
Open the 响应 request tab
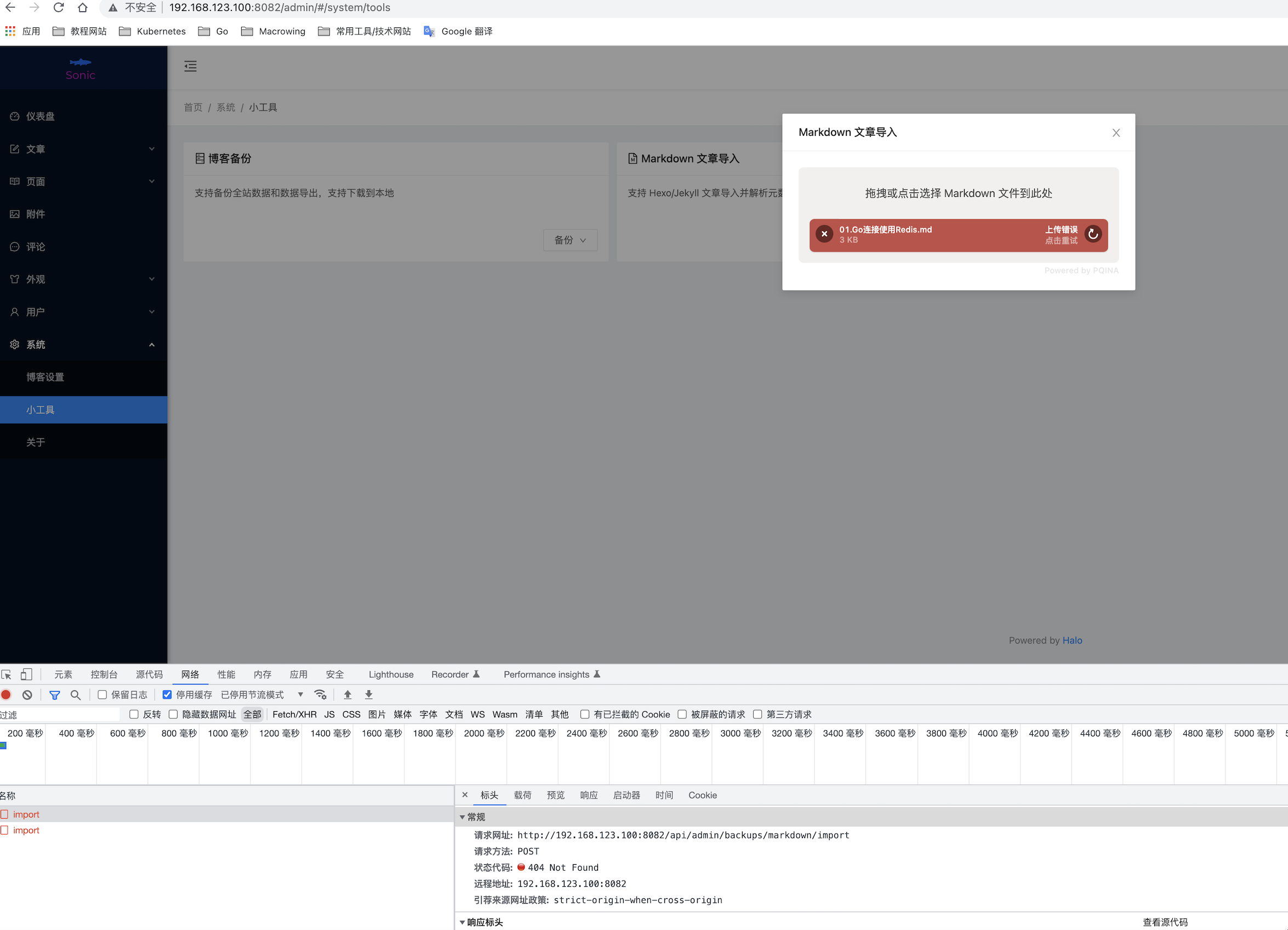589,795
